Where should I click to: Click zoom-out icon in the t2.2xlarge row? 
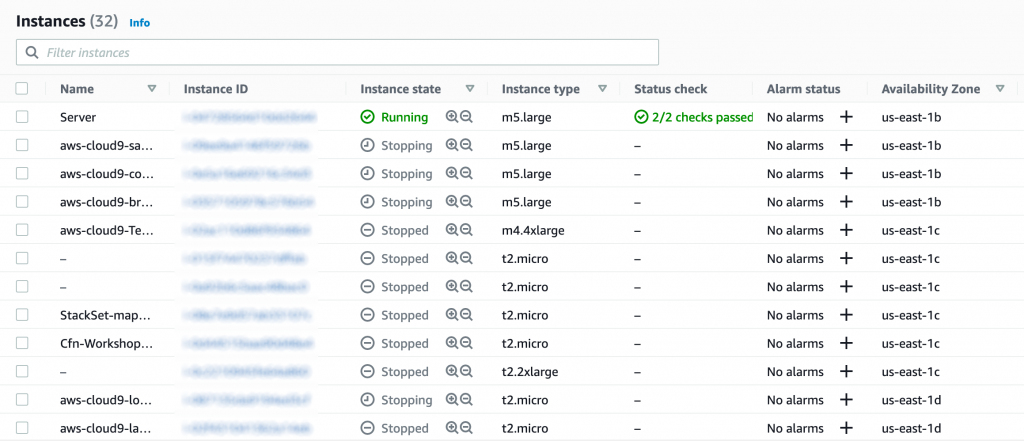[466, 371]
